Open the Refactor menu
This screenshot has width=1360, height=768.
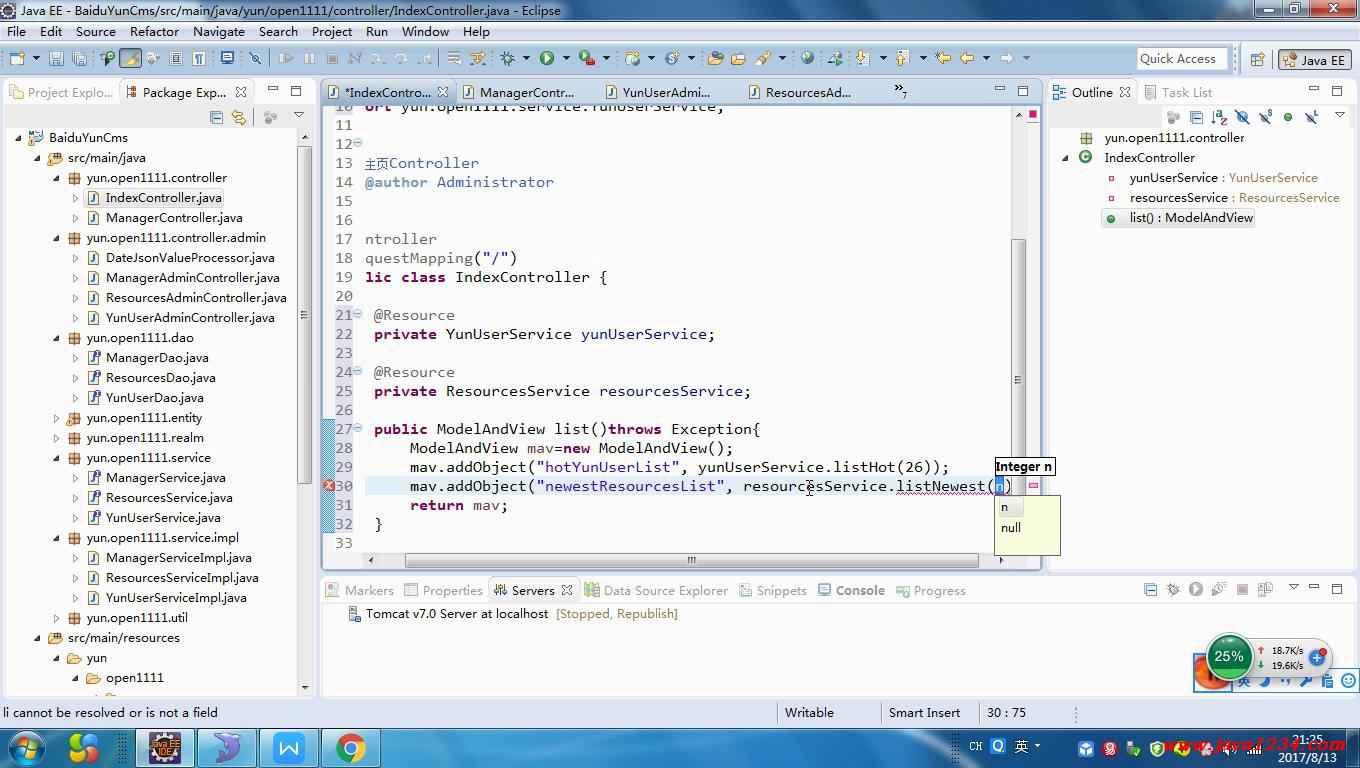pos(154,31)
